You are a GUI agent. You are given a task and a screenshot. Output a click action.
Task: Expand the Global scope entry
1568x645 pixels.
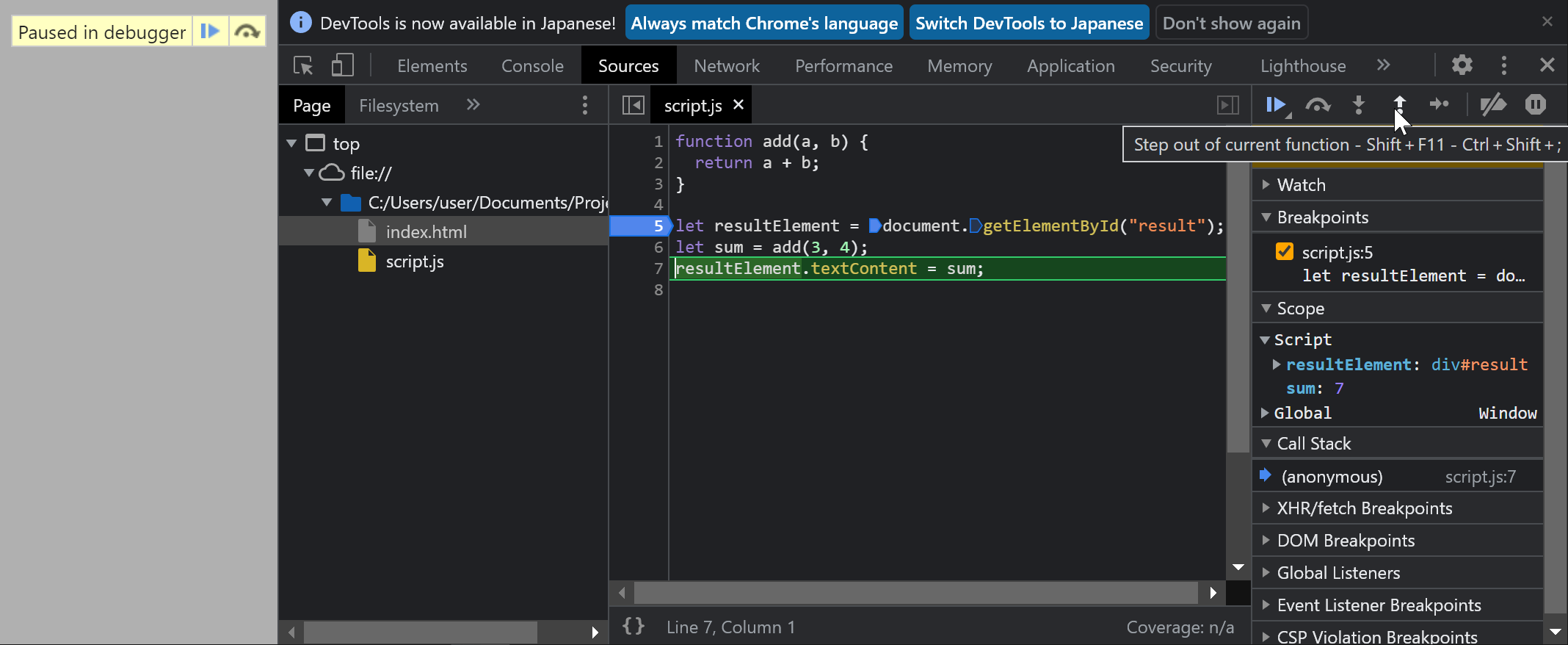click(x=1302, y=413)
